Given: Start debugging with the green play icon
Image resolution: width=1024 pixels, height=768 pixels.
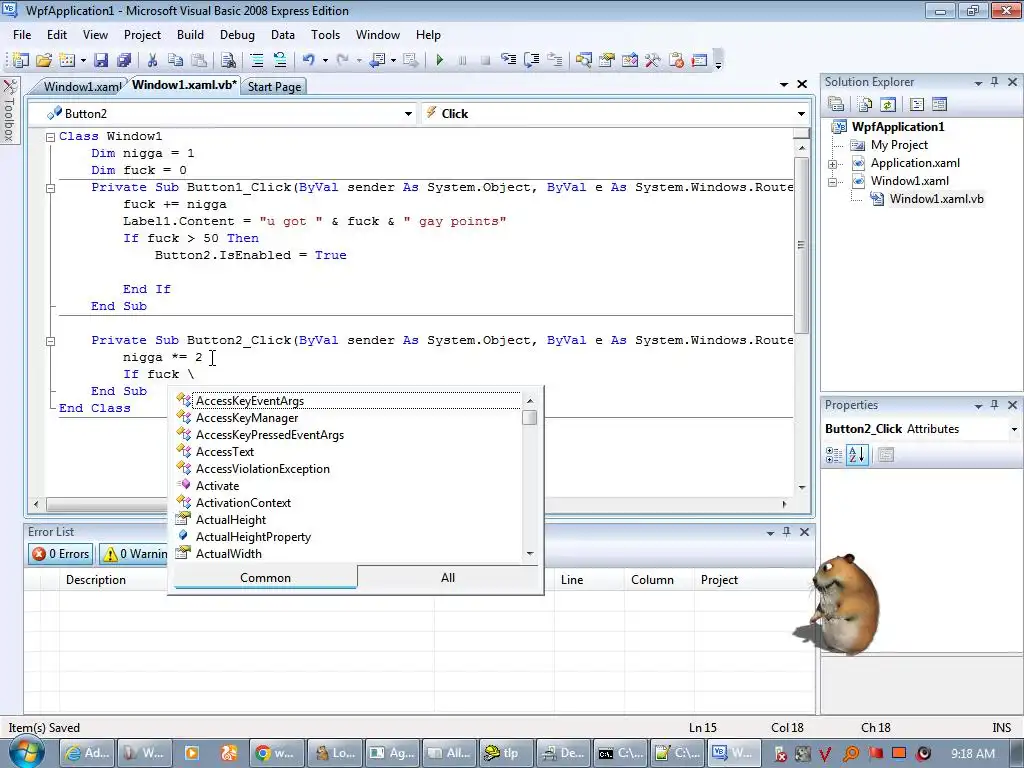Looking at the screenshot, I should click(x=440, y=60).
